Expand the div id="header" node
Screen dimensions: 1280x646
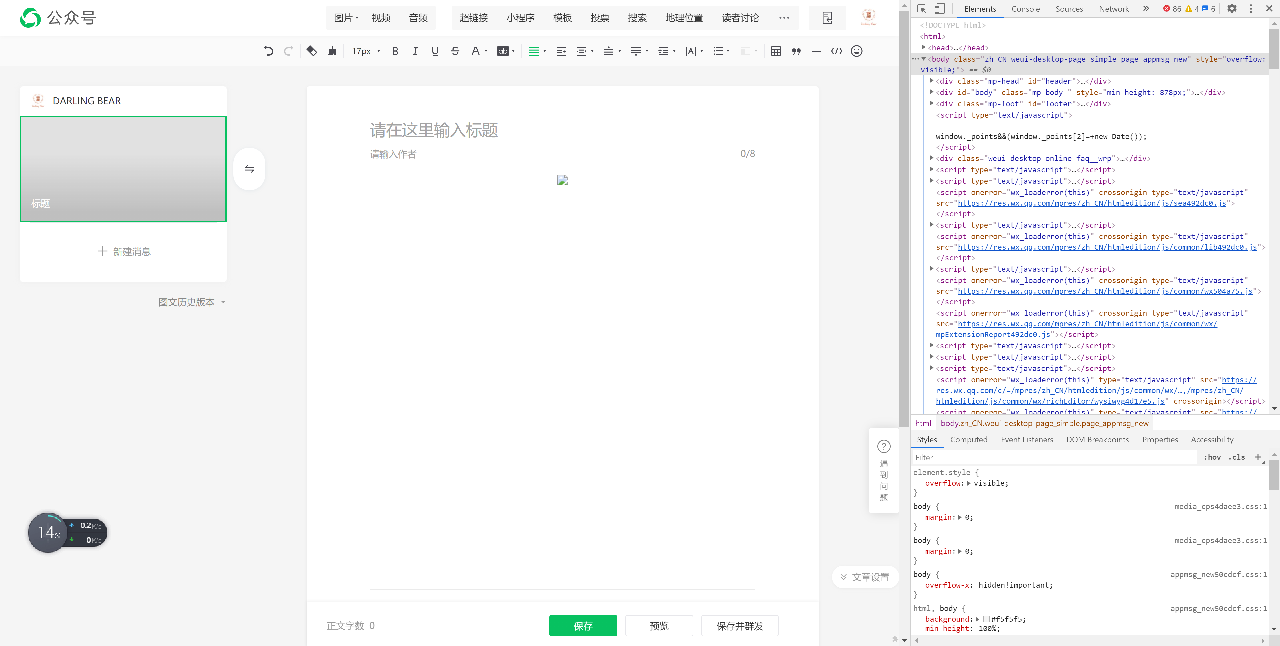click(932, 81)
